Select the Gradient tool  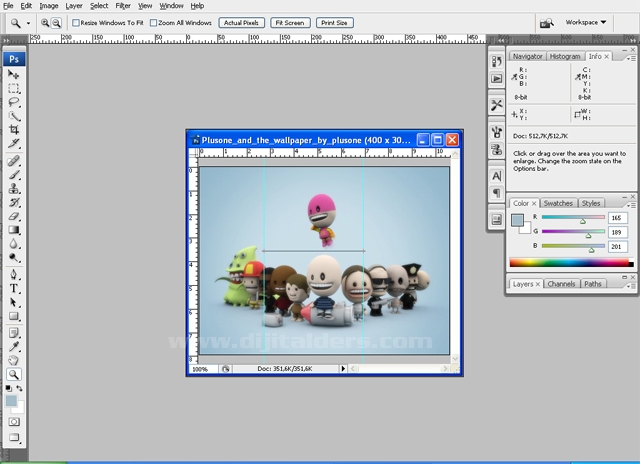13,230
